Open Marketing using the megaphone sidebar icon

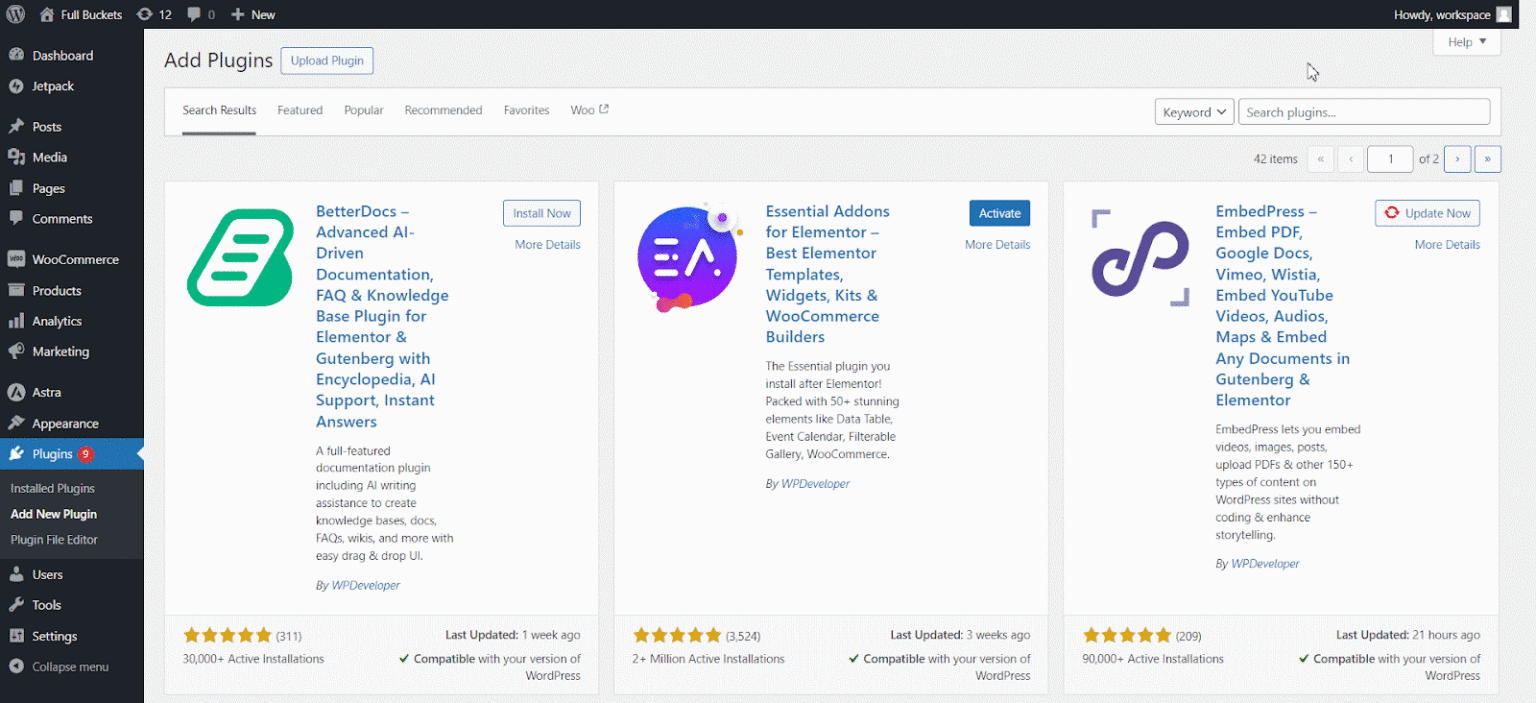[x=18, y=351]
